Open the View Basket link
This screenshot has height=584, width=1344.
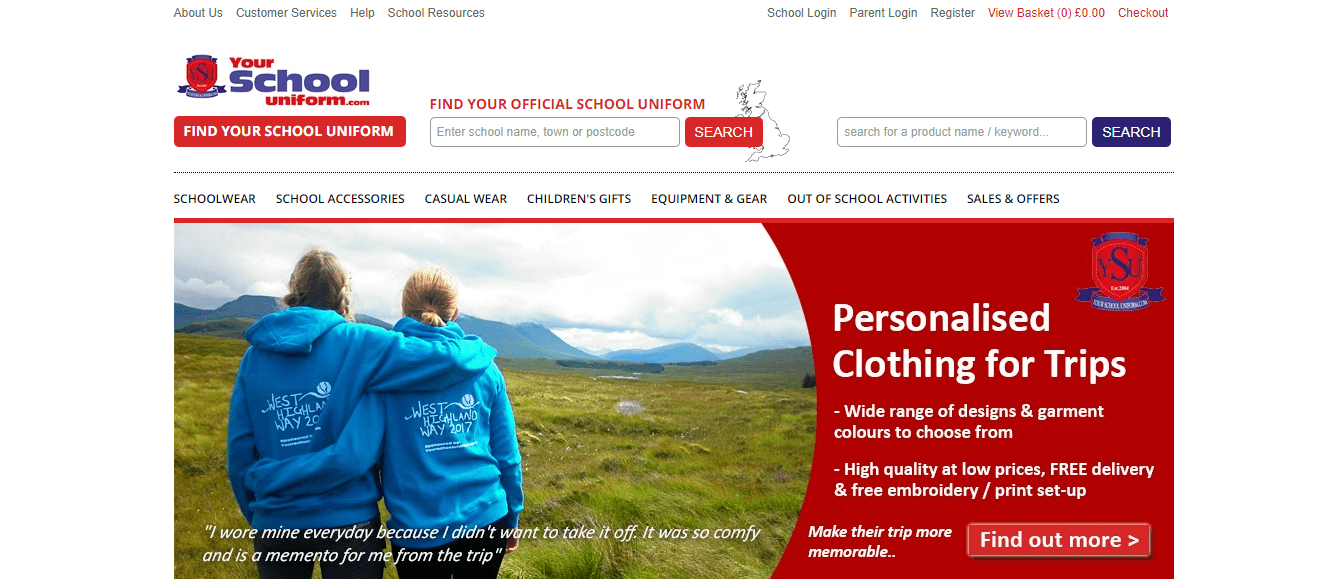pos(1046,13)
